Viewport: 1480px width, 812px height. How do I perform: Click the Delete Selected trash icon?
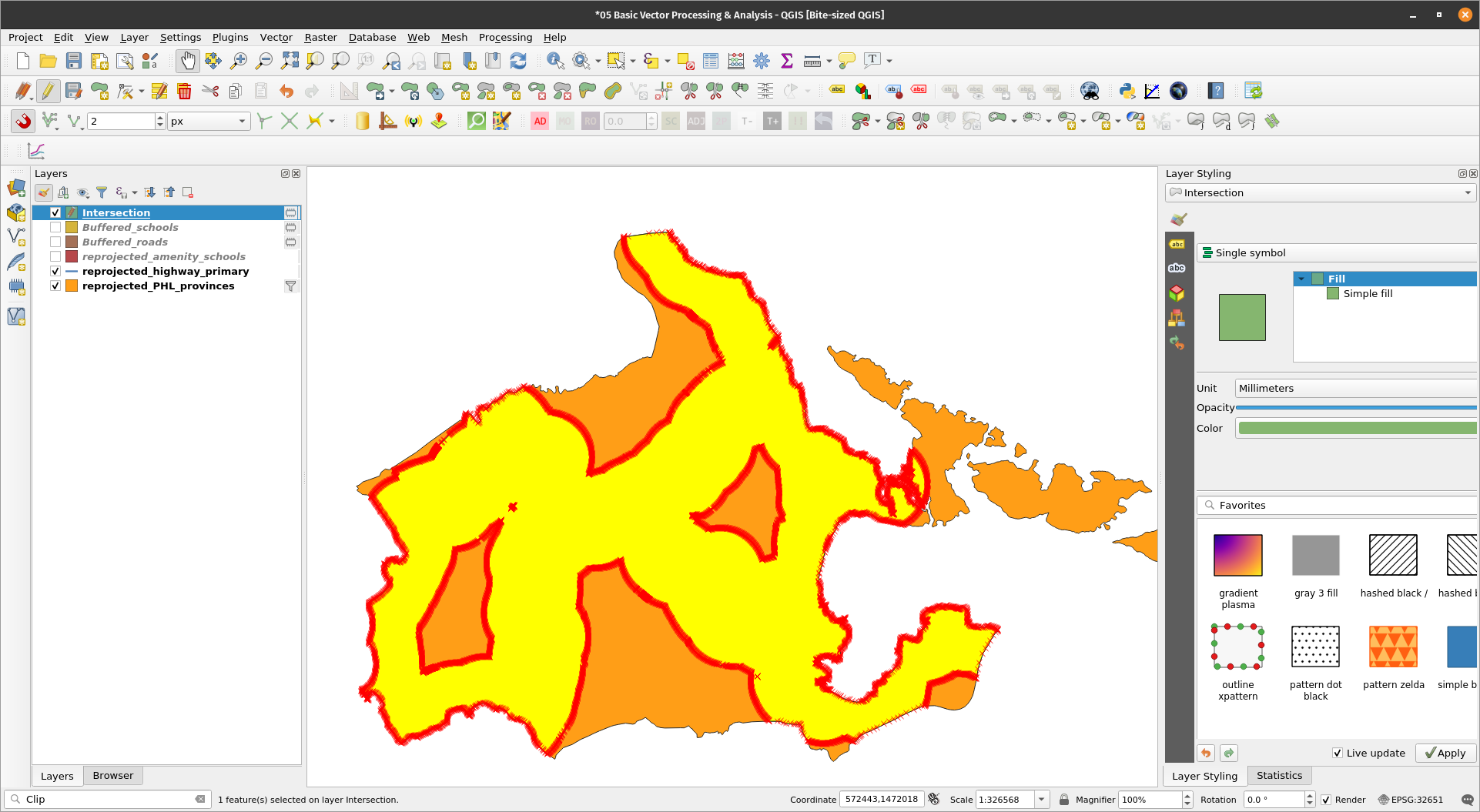pyautogui.click(x=184, y=91)
